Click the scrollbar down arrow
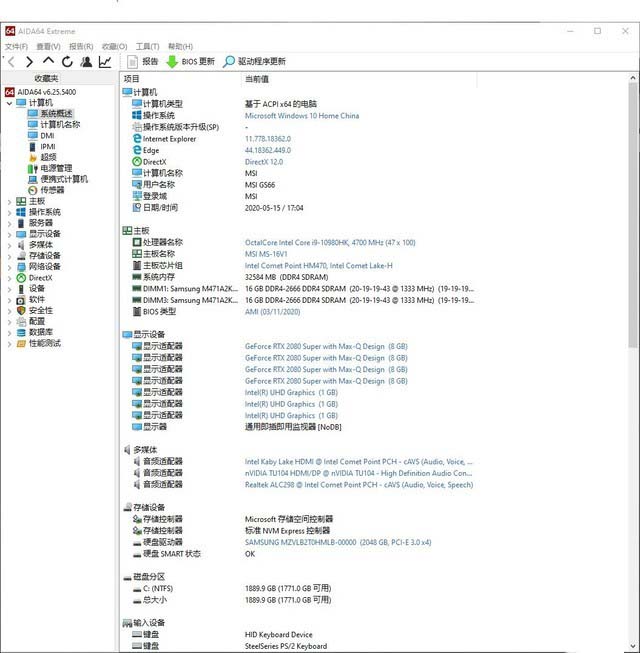Screen dimensions: 640x653 pyautogui.click(x=633, y=646)
